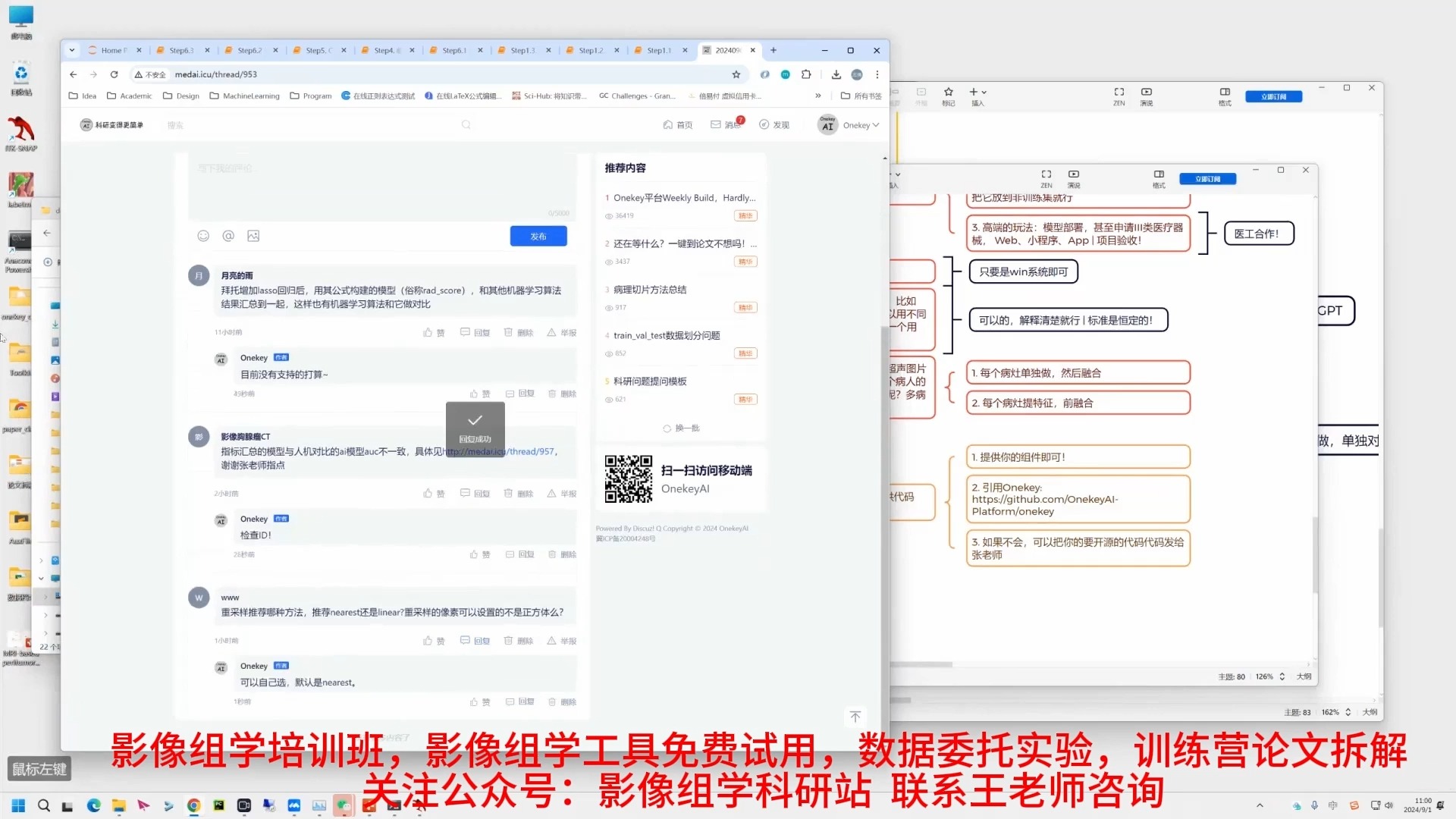The width and height of the screenshot is (1456, 819).
Task: Delete the 检查ID! reply
Action: click(x=563, y=555)
